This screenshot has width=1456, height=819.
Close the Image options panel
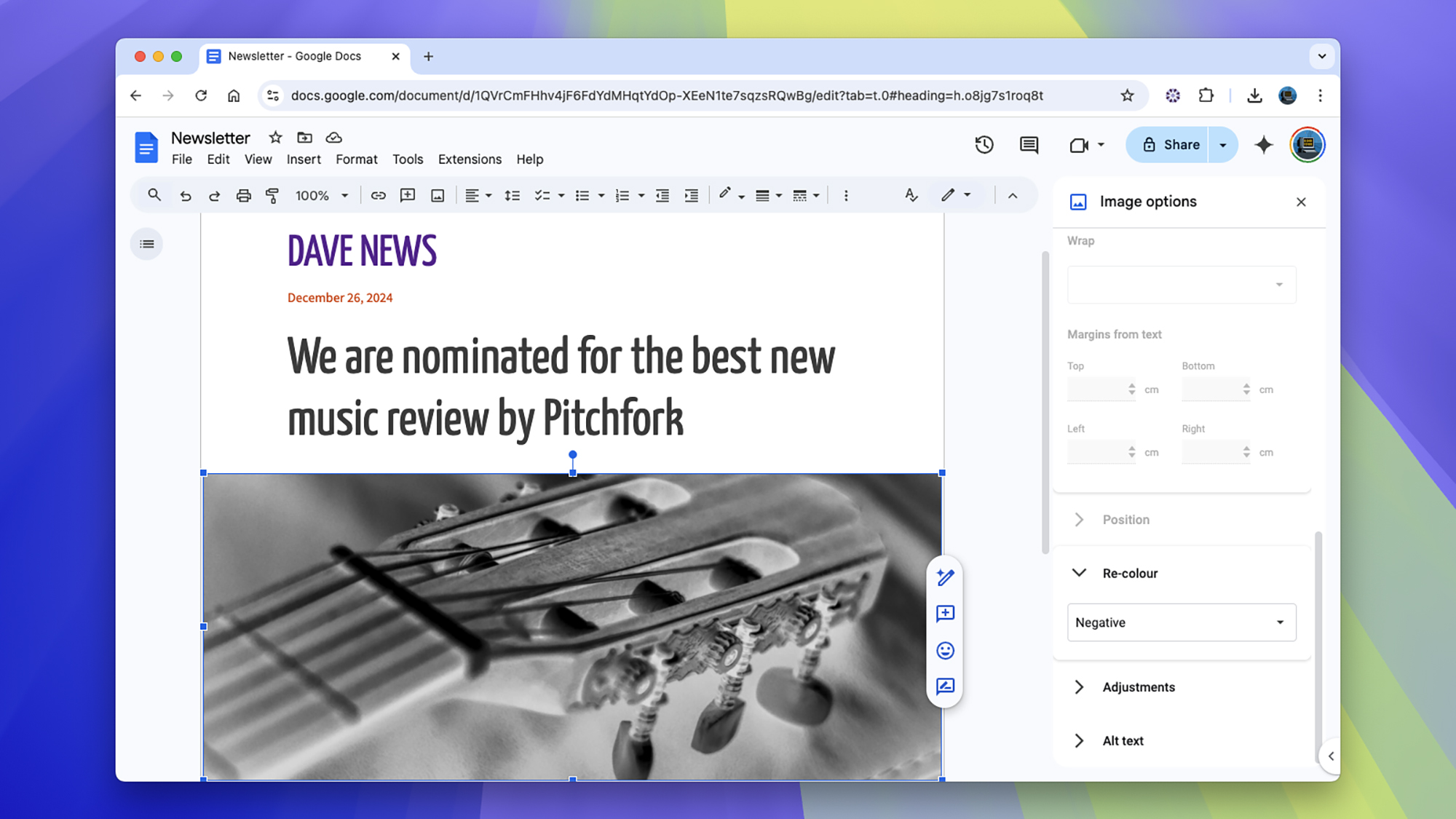[x=1301, y=202]
